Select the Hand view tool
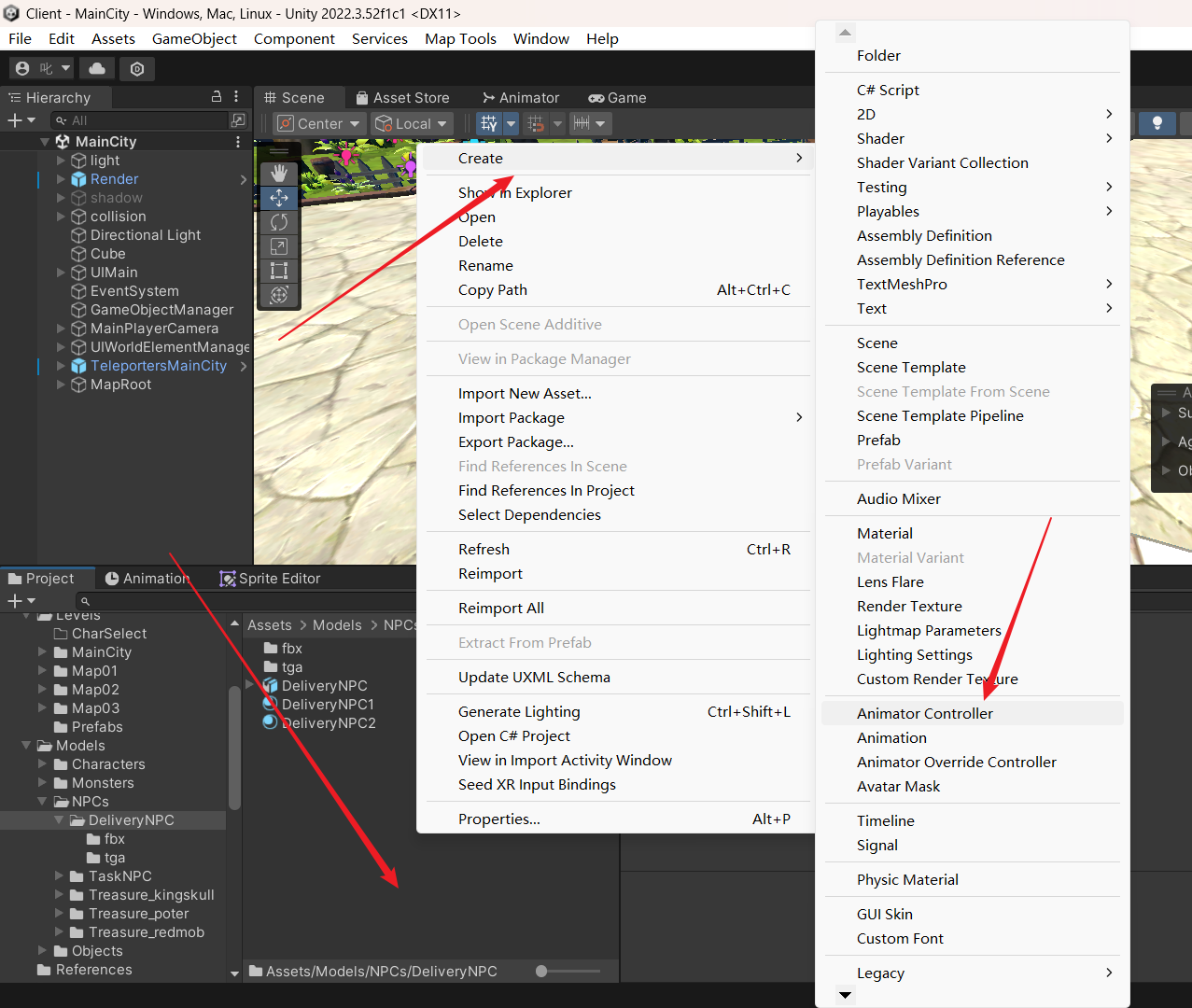The width and height of the screenshot is (1192, 1008). 278,174
